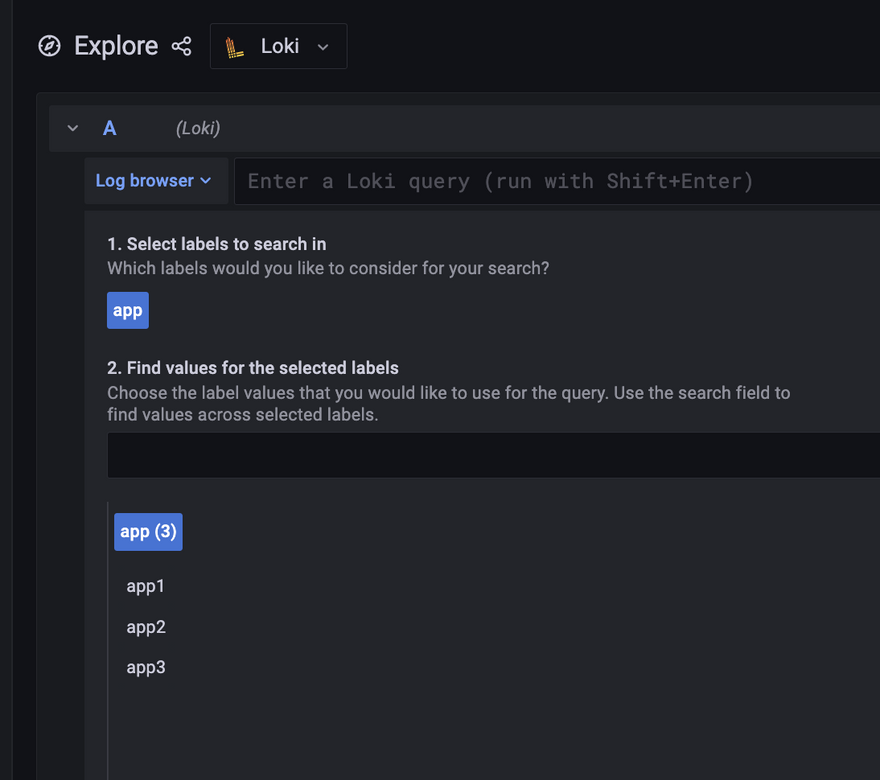Click the Explore compass icon

[x=49, y=46]
